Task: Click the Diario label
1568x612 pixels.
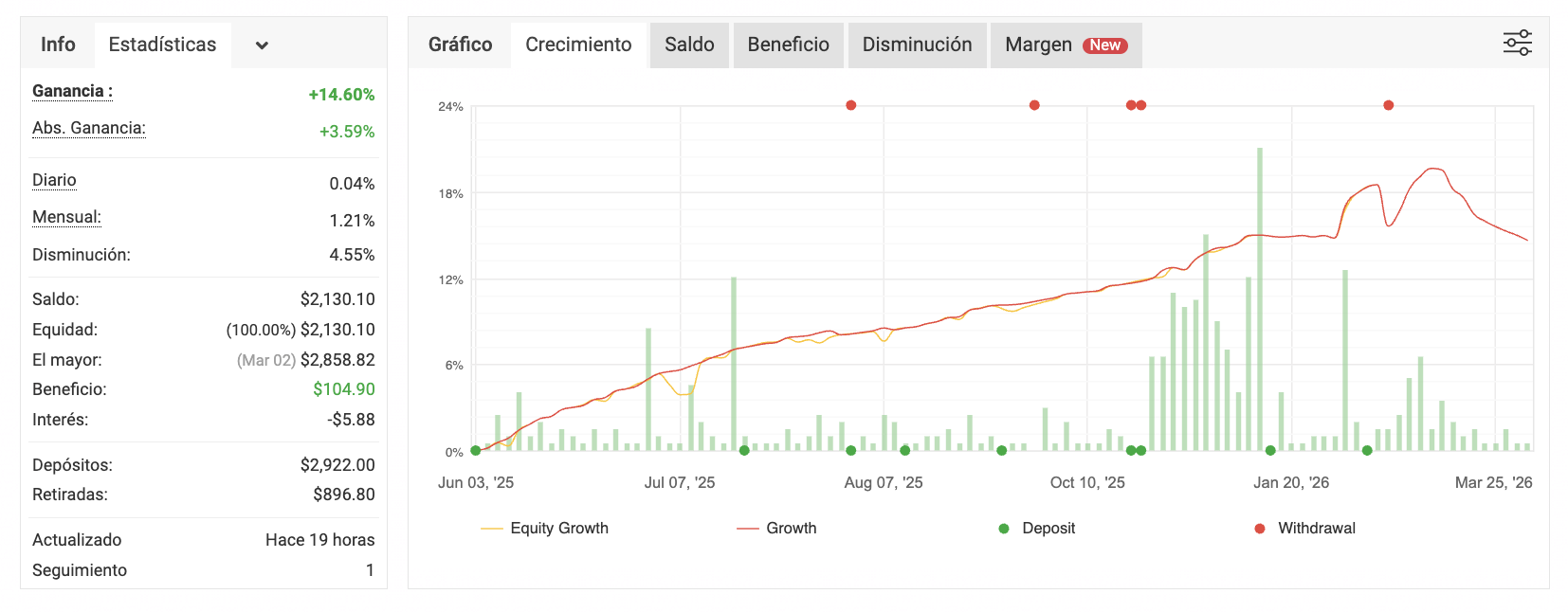Action: (x=54, y=180)
